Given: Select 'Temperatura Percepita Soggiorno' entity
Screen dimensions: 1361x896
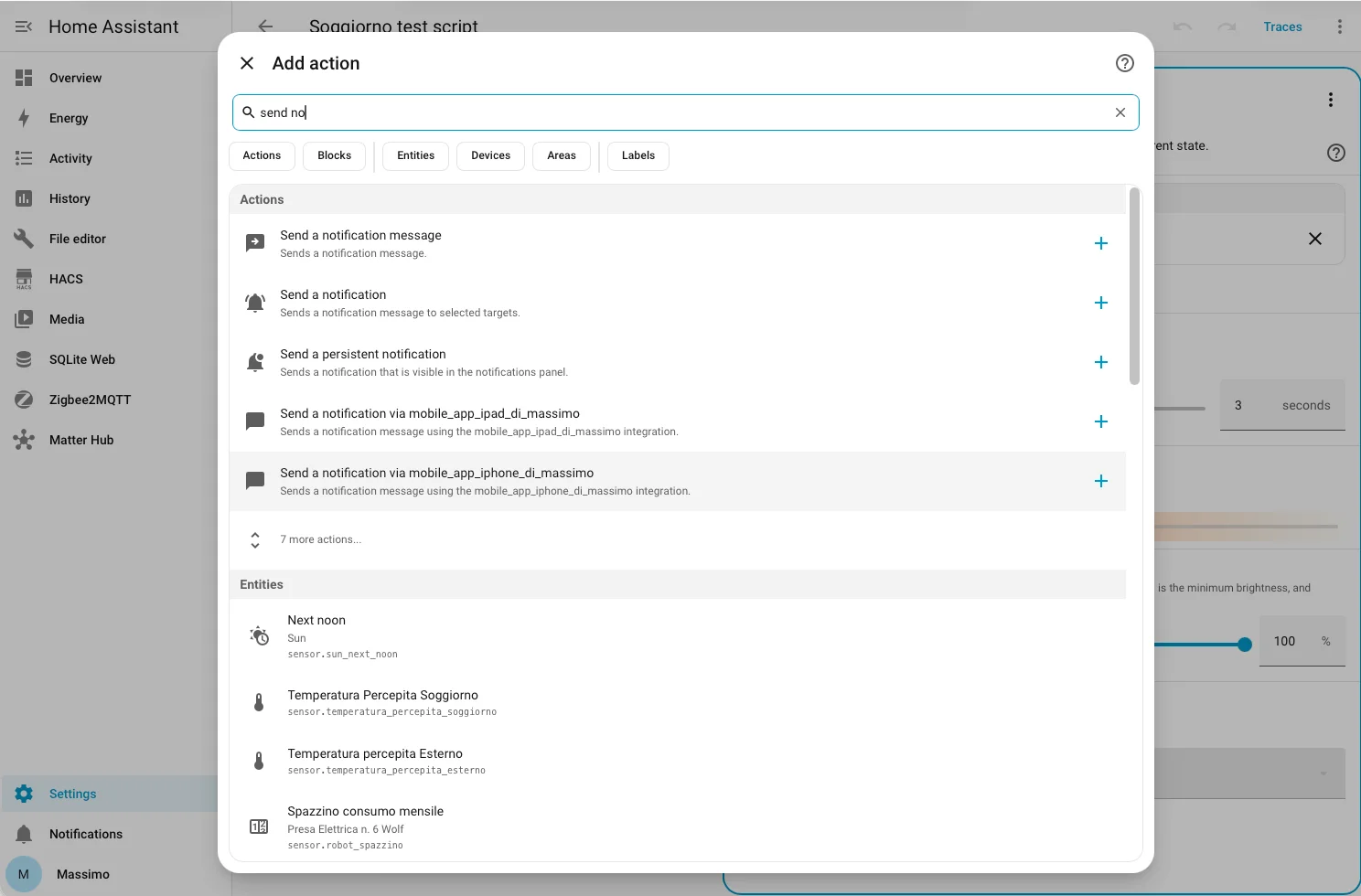Looking at the screenshot, I should tap(677, 702).
